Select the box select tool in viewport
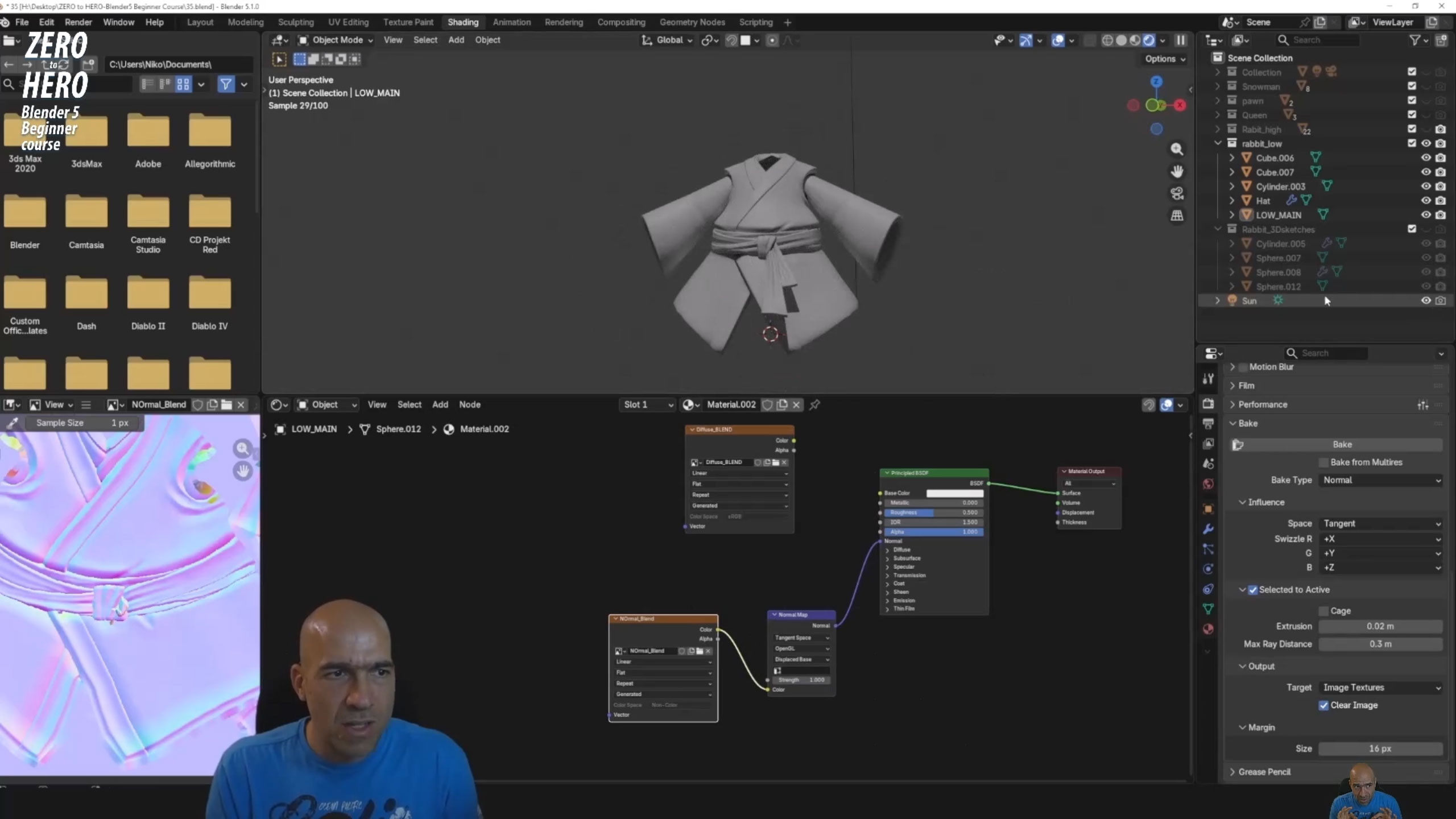The width and height of the screenshot is (1456, 819). tap(299, 59)
